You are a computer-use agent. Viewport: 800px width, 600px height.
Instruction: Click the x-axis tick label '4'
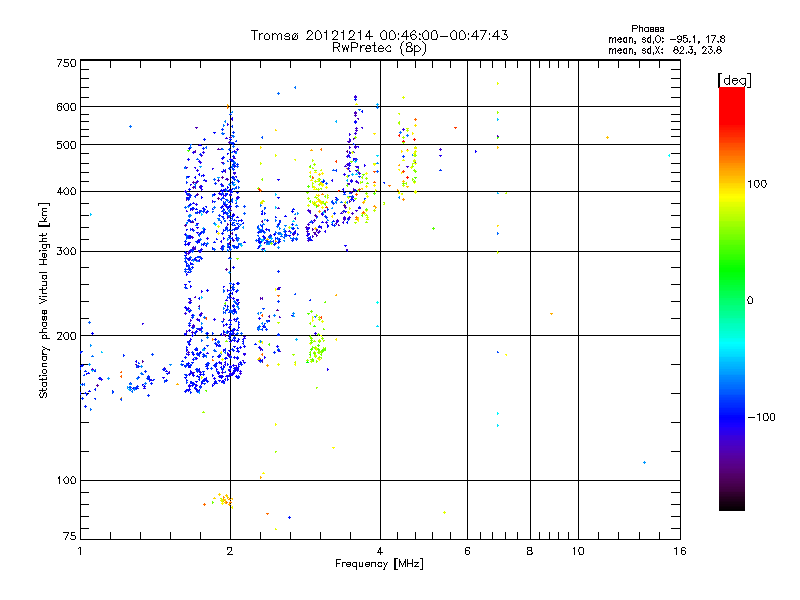point(380,551)
